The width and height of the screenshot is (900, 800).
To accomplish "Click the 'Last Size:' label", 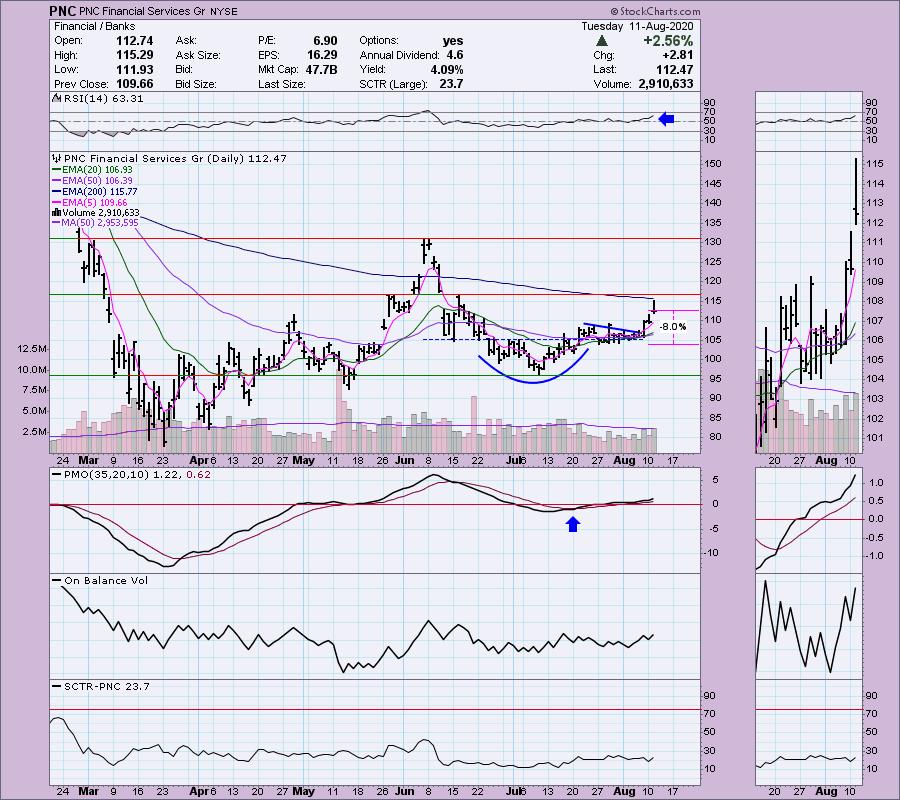I will click(x=281, y=84).
